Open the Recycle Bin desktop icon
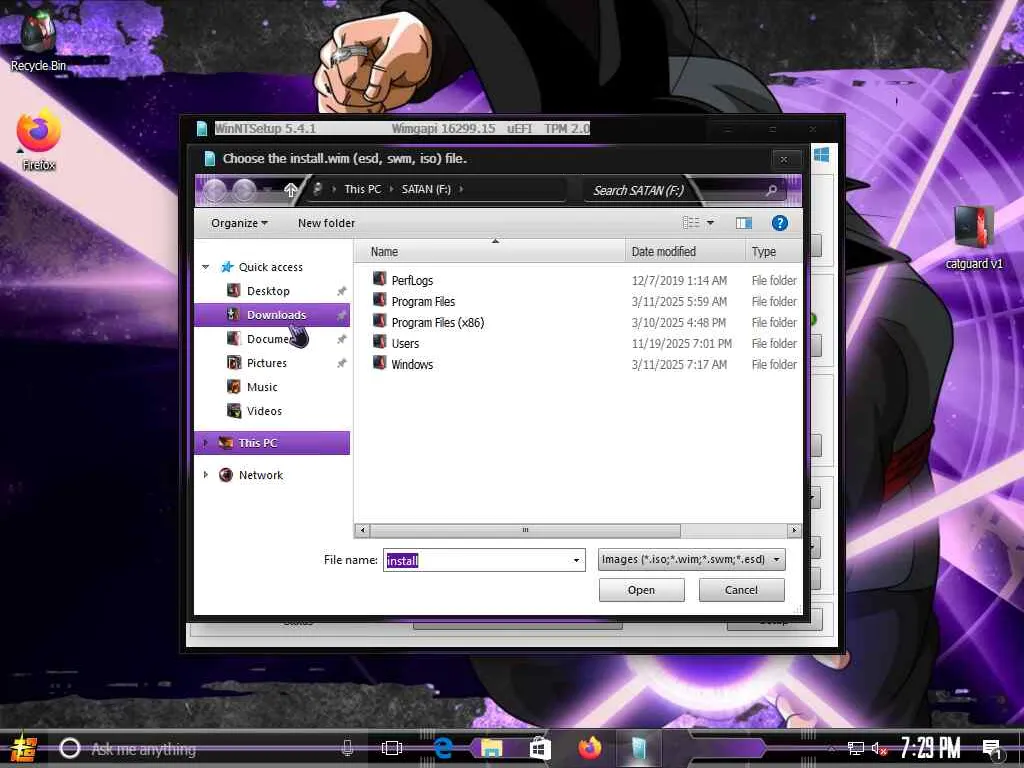The width and height of the screenshot is (1024, 768). pyautogui.click(x=39, y=39)
